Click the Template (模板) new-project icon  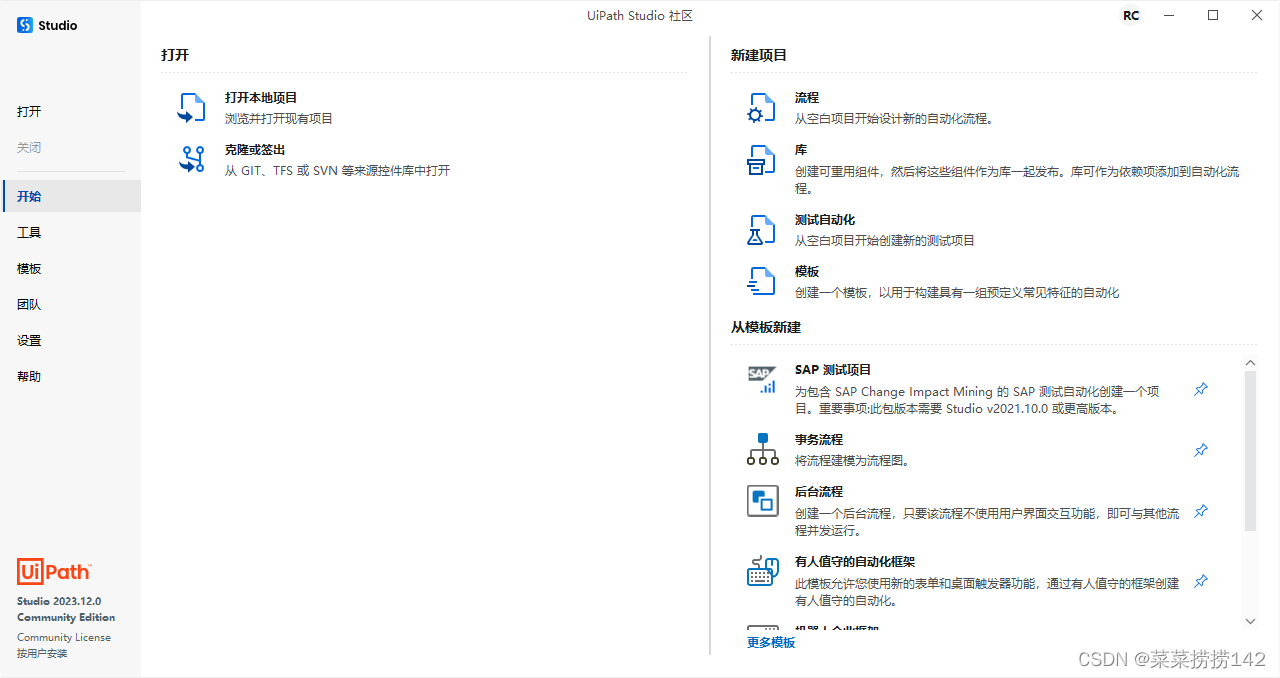(x=761, y=282)
